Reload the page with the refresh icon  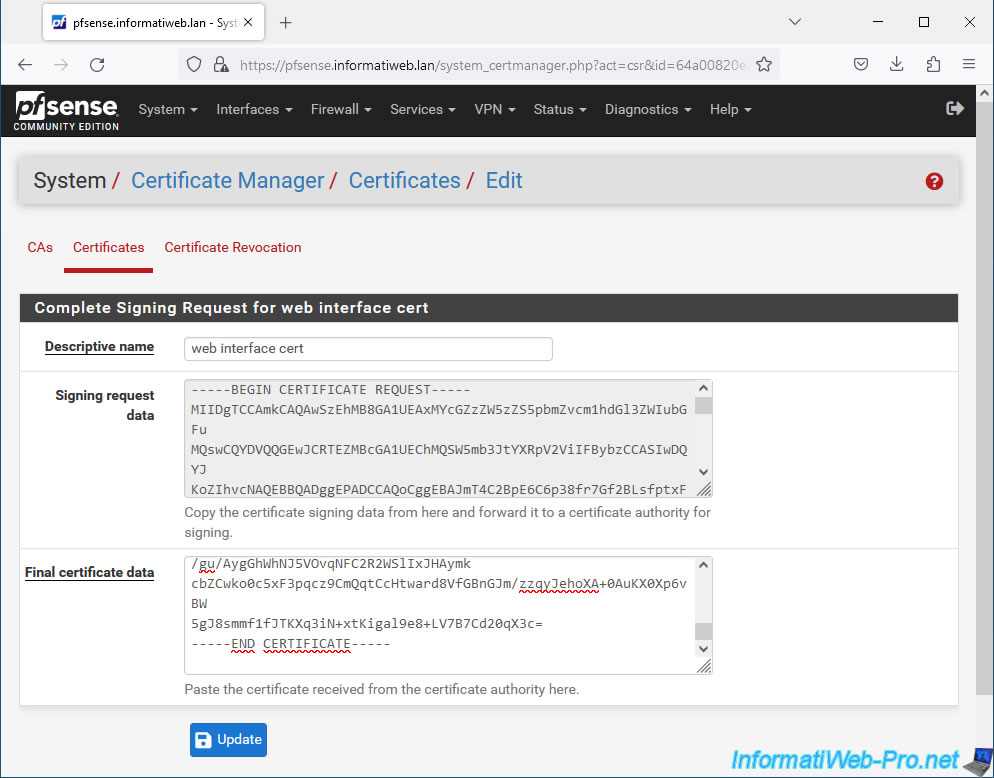coord(97,64)
